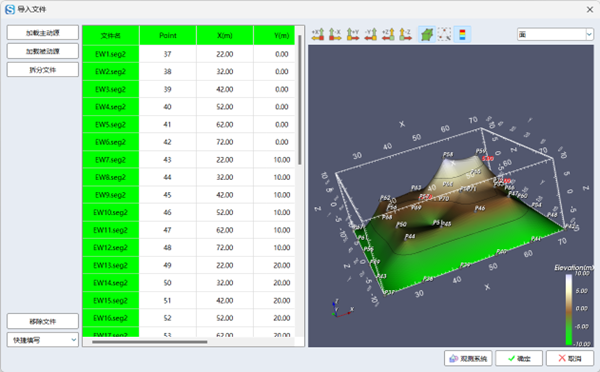The width and height of the screenshot is (600, 372).
Task: Click the 拆分文件 button
Action: coord(43,70)
